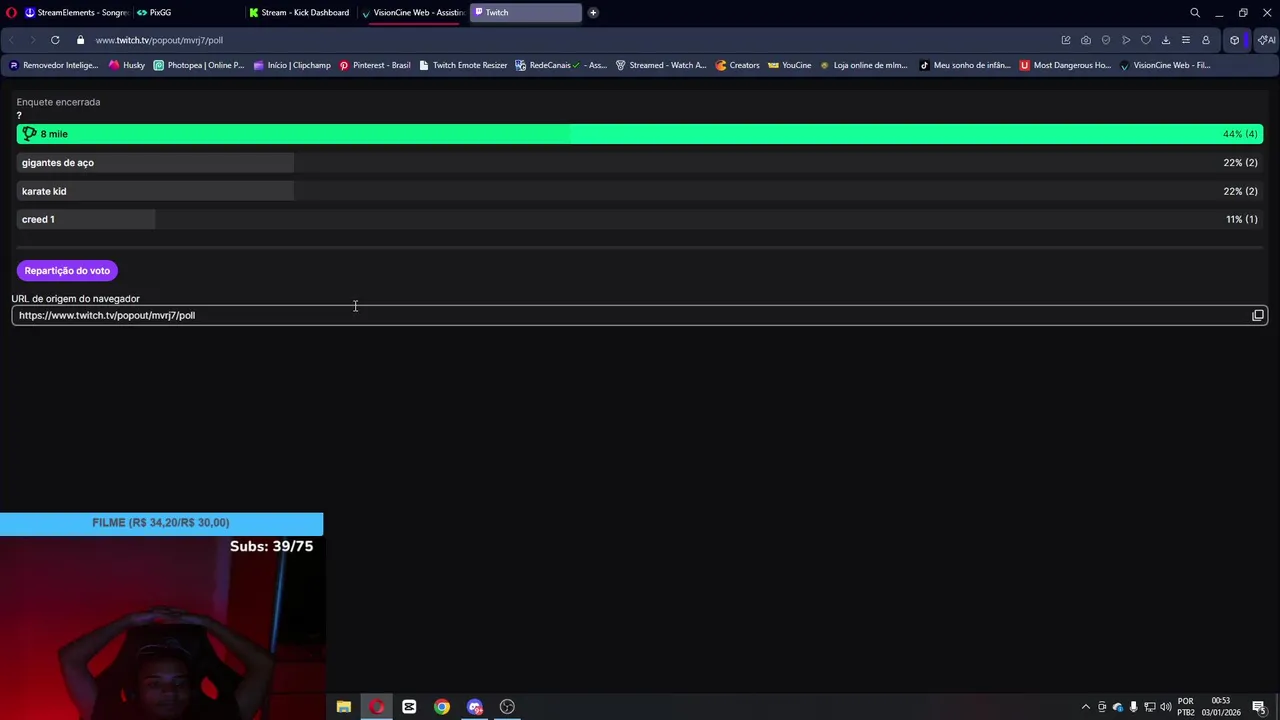1280x720 pixels.
Task: Go back to the previous page
Action: (x=11, y=40)
